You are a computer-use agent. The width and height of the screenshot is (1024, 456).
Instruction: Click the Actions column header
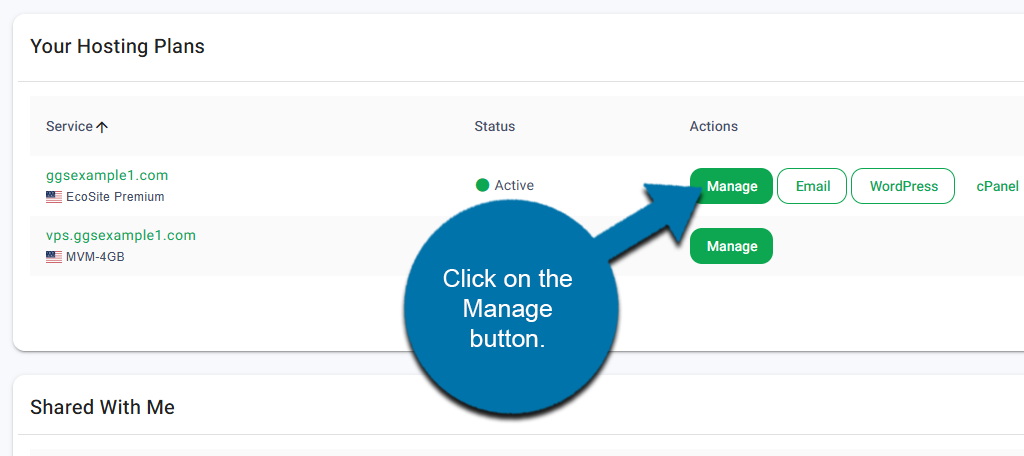(713, 127)
